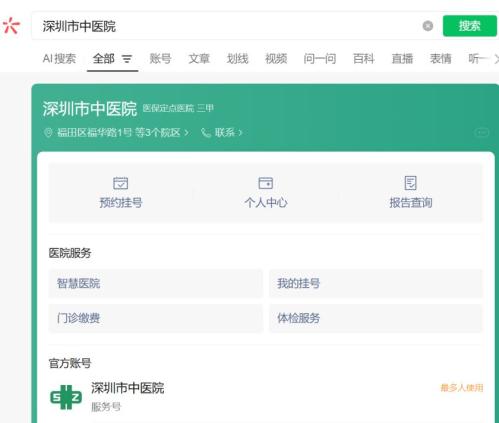Click the 医保定点医院 三甲 tag

click(178, 108)
